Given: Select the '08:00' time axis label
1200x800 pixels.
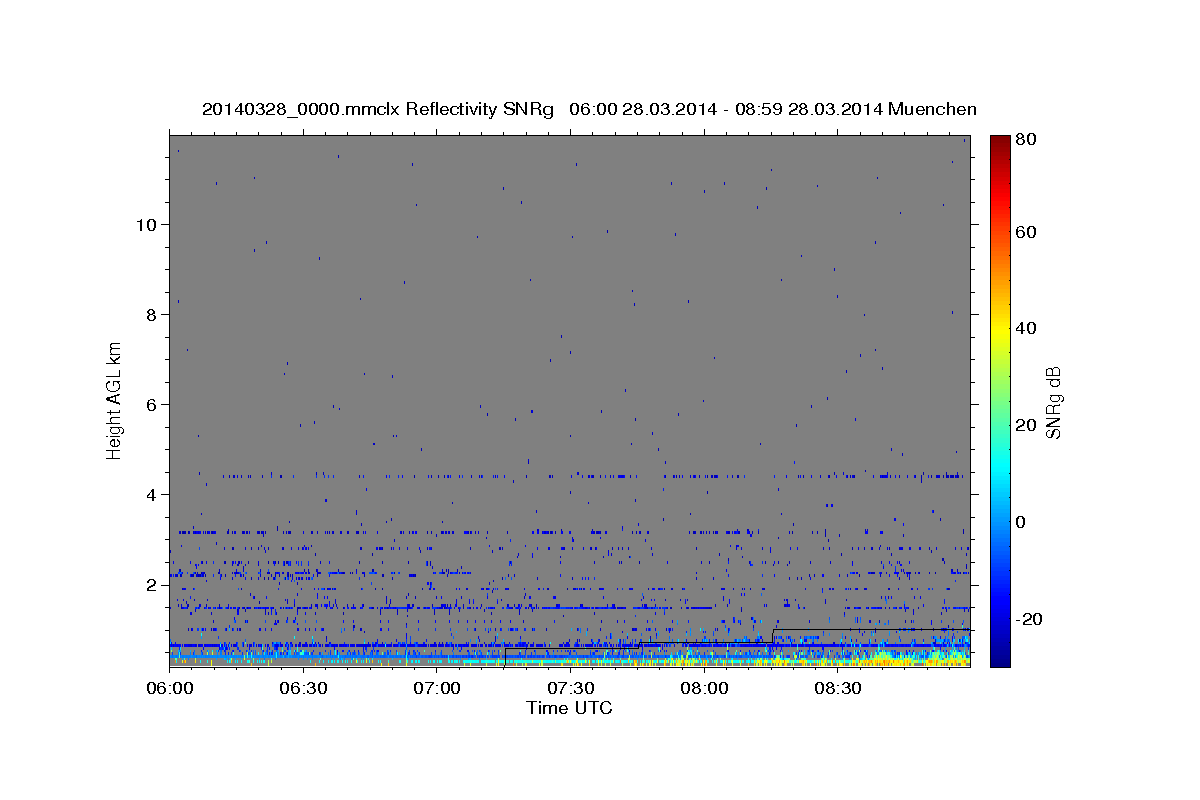Looking at the screenshot, I should click(x=703, y=688).
